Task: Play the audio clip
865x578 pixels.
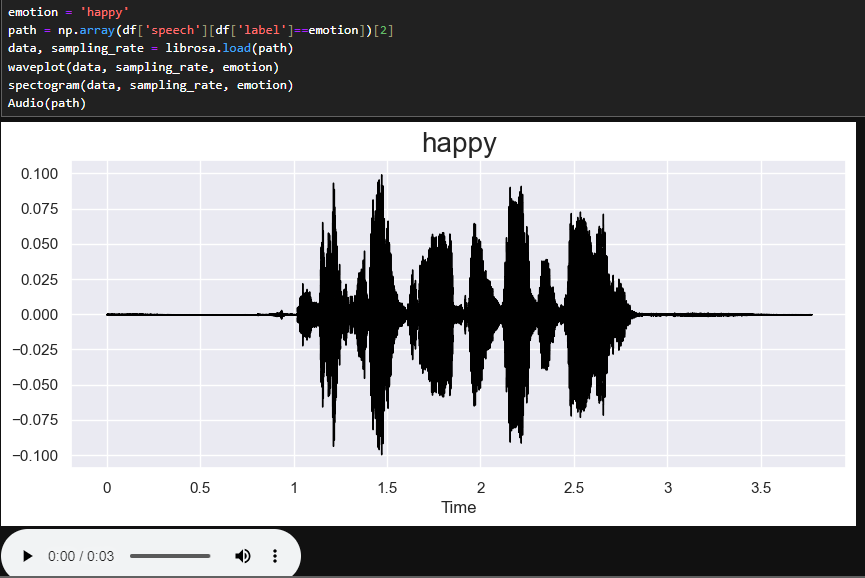Action: click(x=28, y=556)
